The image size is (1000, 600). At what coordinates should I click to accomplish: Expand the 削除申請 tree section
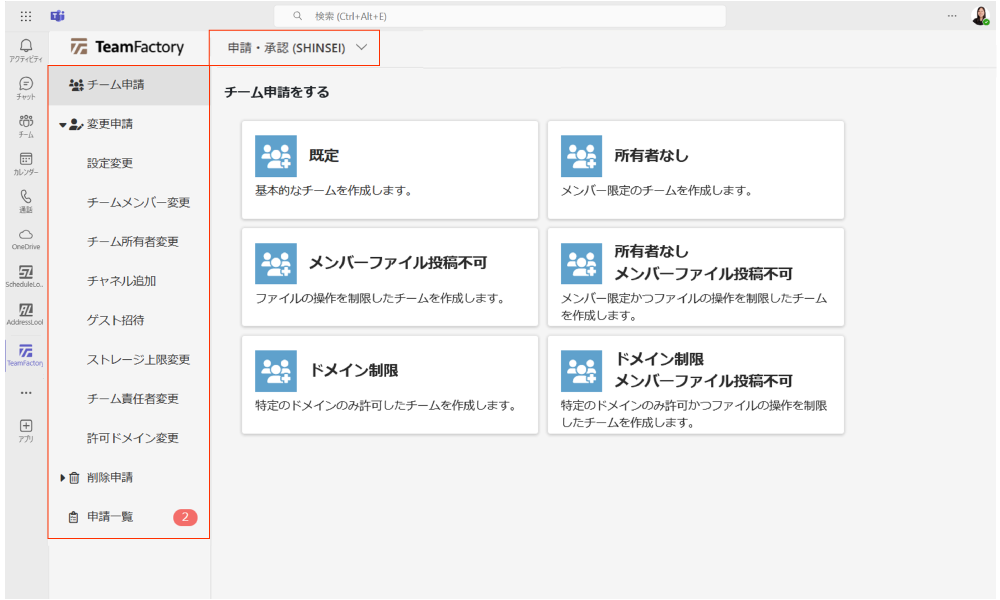click(x=62, y=478)
